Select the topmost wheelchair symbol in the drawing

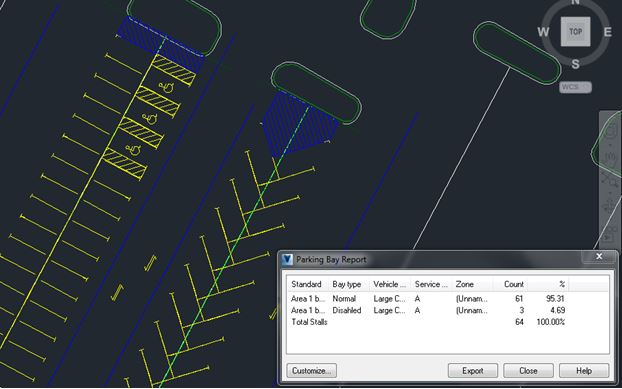pos(167,87)
